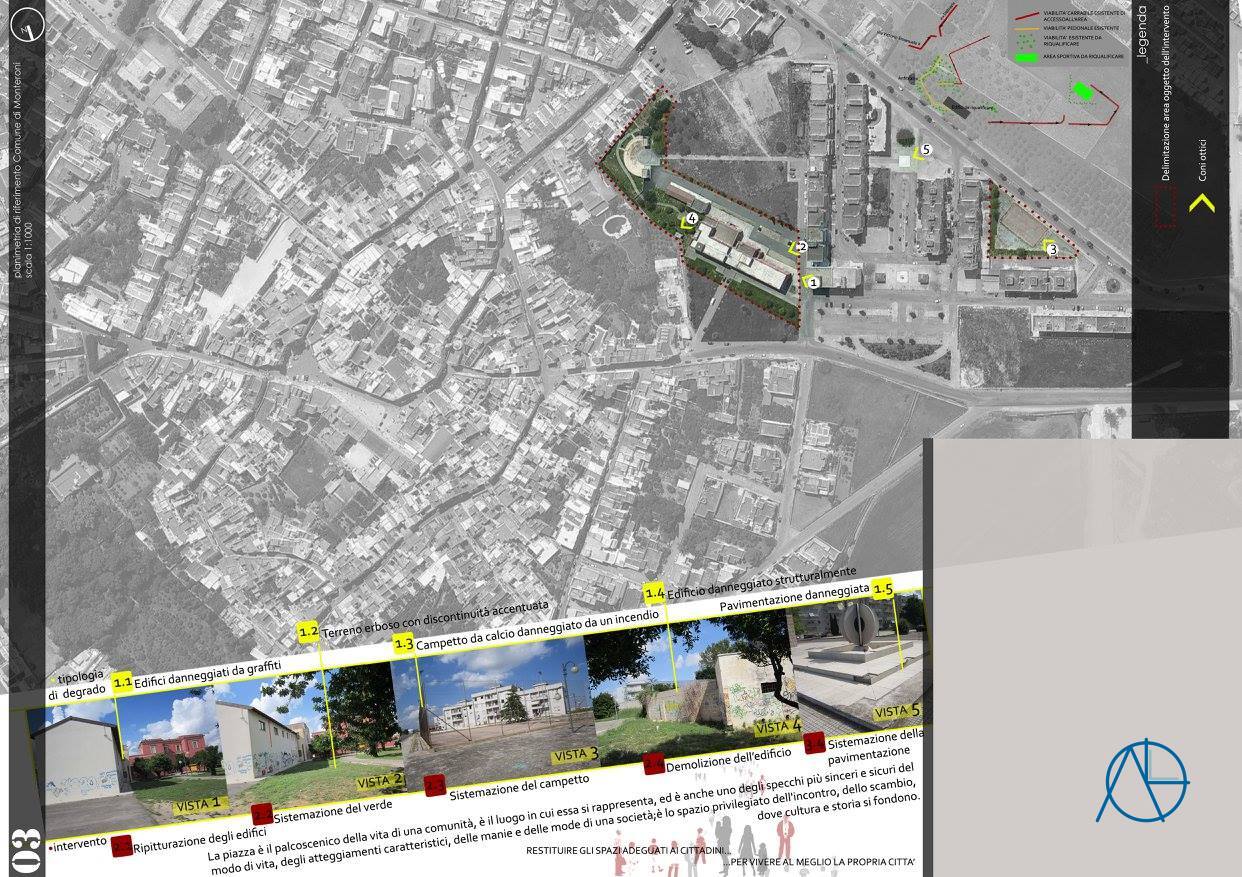Click the red square beside Demolizione dell'edificio
Viewport: 1242px width, 877px height.
tap(654, 764)
